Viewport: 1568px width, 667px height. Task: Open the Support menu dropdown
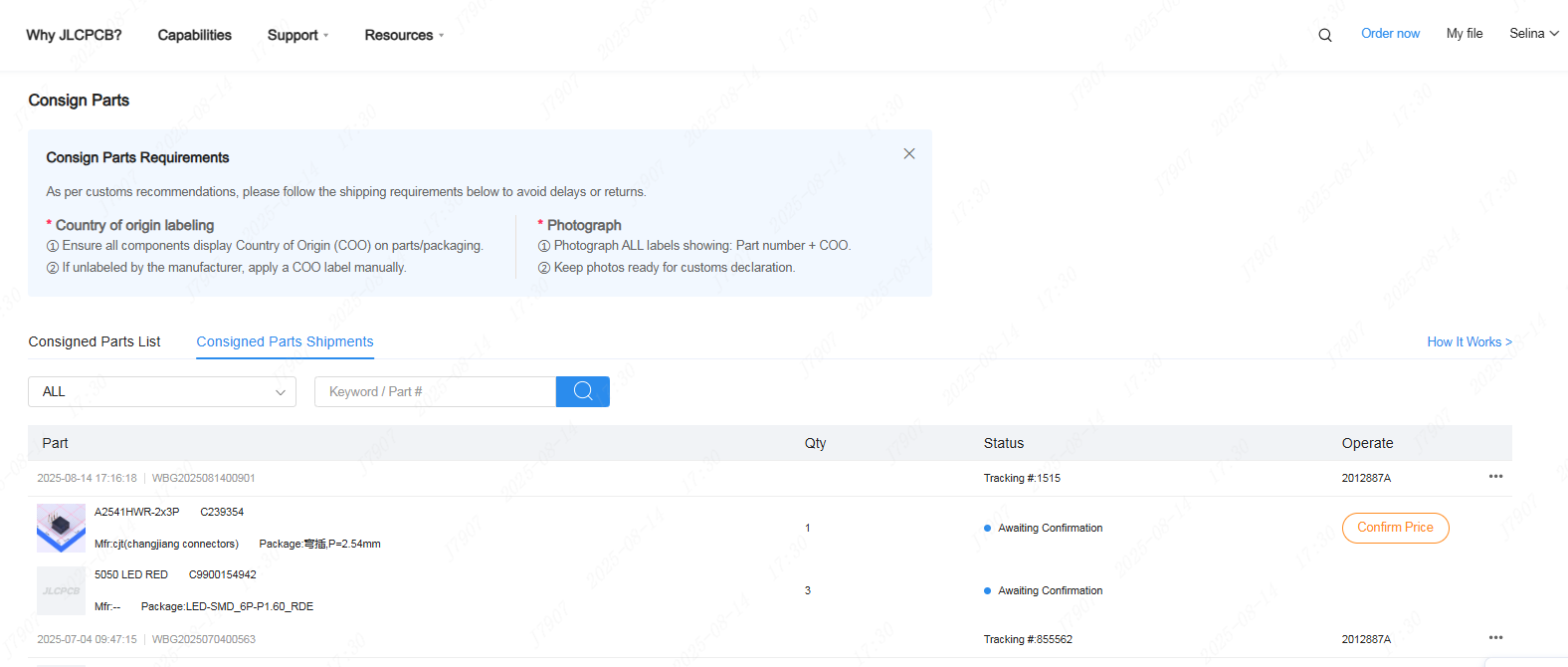click(297, 35)
